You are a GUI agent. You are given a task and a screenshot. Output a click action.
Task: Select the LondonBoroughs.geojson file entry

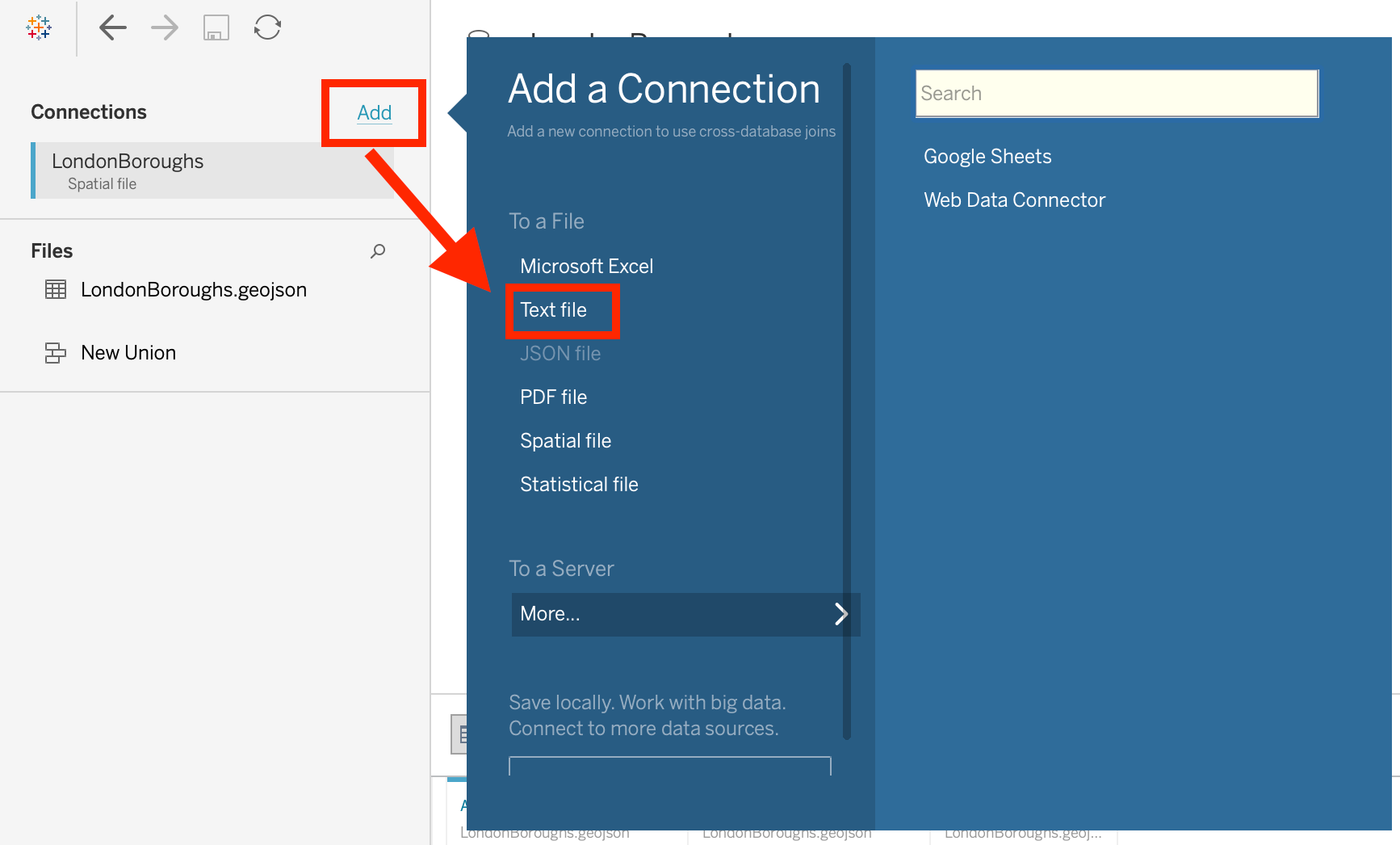pyautogui.click(x=194, y=289)
